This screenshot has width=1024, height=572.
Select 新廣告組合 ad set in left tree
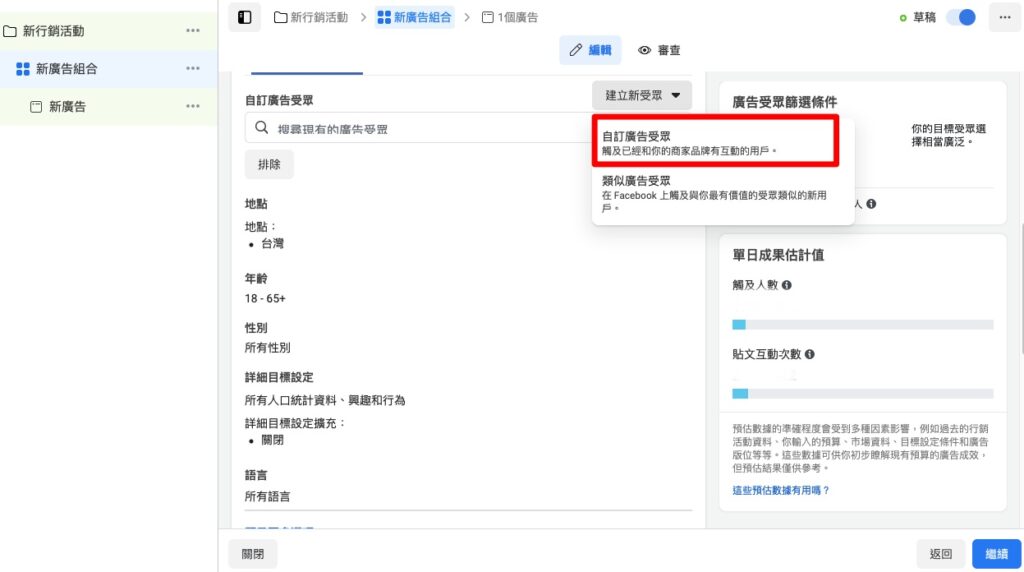tap(67, 69)
